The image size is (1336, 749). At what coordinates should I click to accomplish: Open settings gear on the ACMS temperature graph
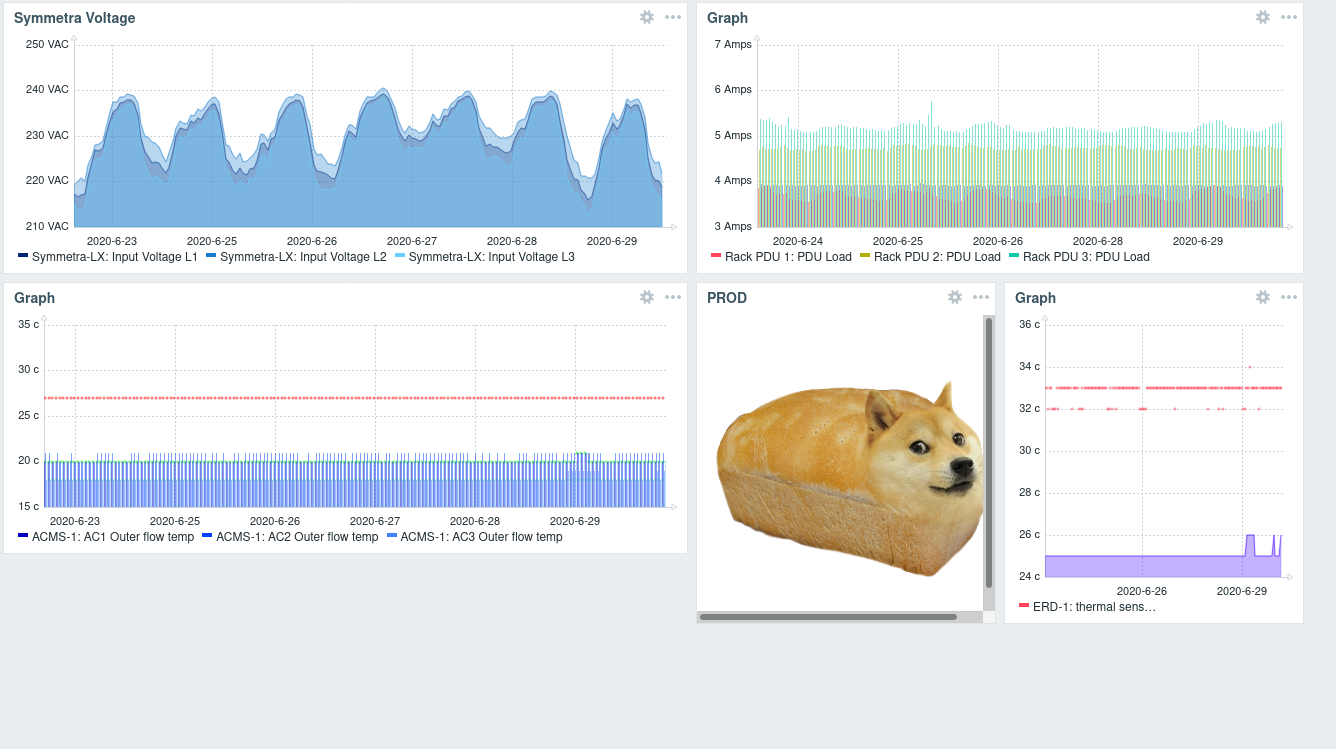pos(646,297)
